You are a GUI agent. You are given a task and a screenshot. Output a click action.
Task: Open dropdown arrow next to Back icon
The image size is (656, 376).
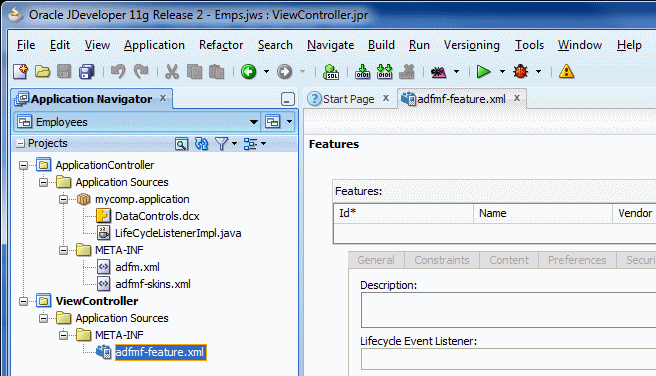[266, 72]
